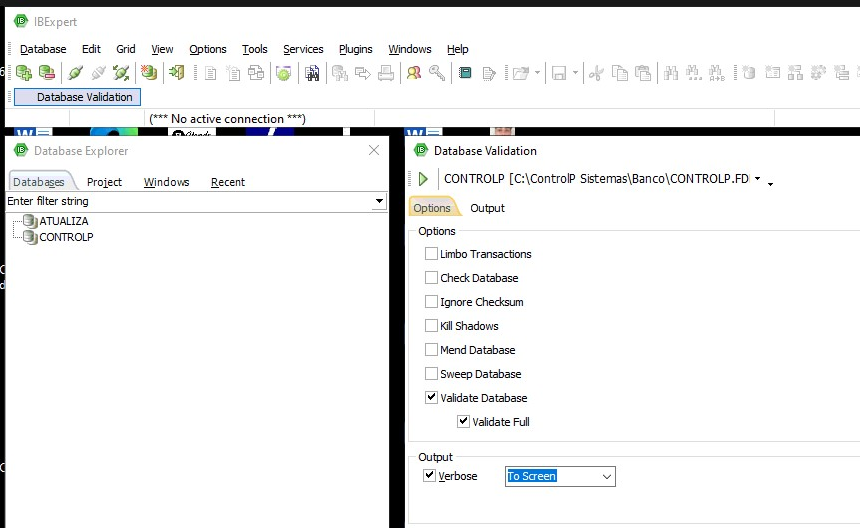Click the greyed overlapping windows icon
This screenshot has width=860, height=528.
[256, 73]
